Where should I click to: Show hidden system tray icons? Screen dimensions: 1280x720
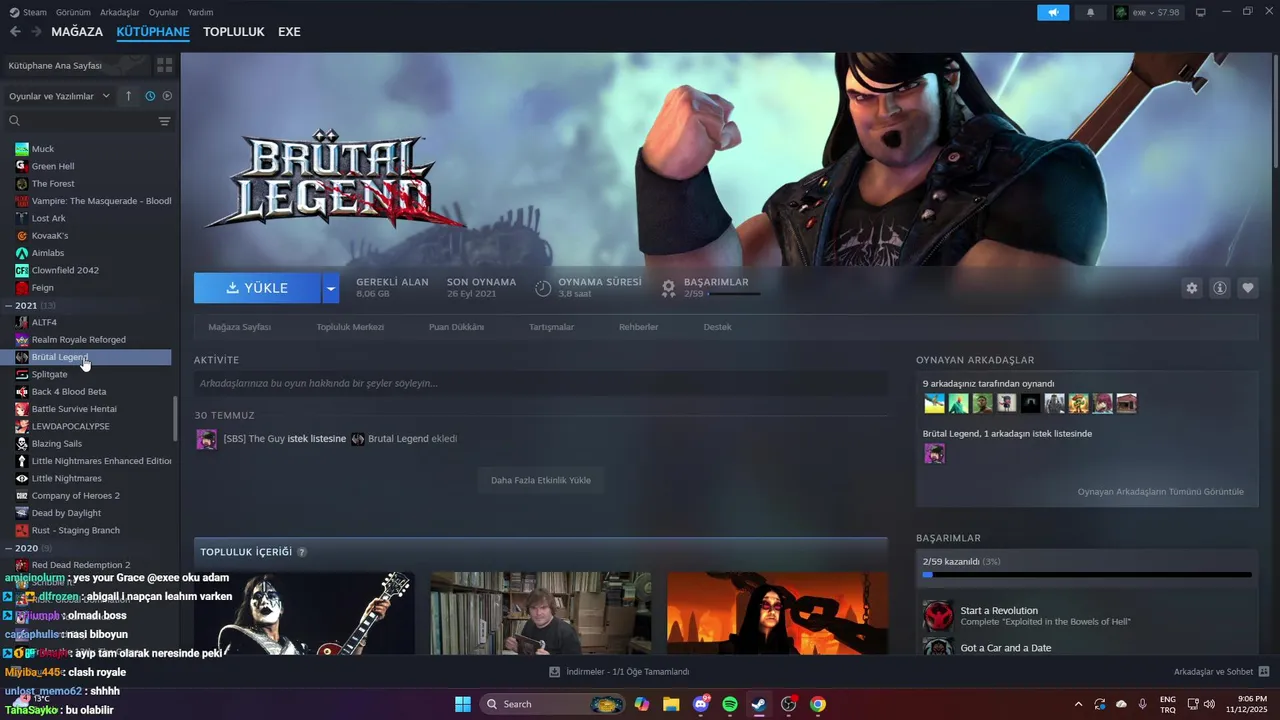pos(1077,704)
